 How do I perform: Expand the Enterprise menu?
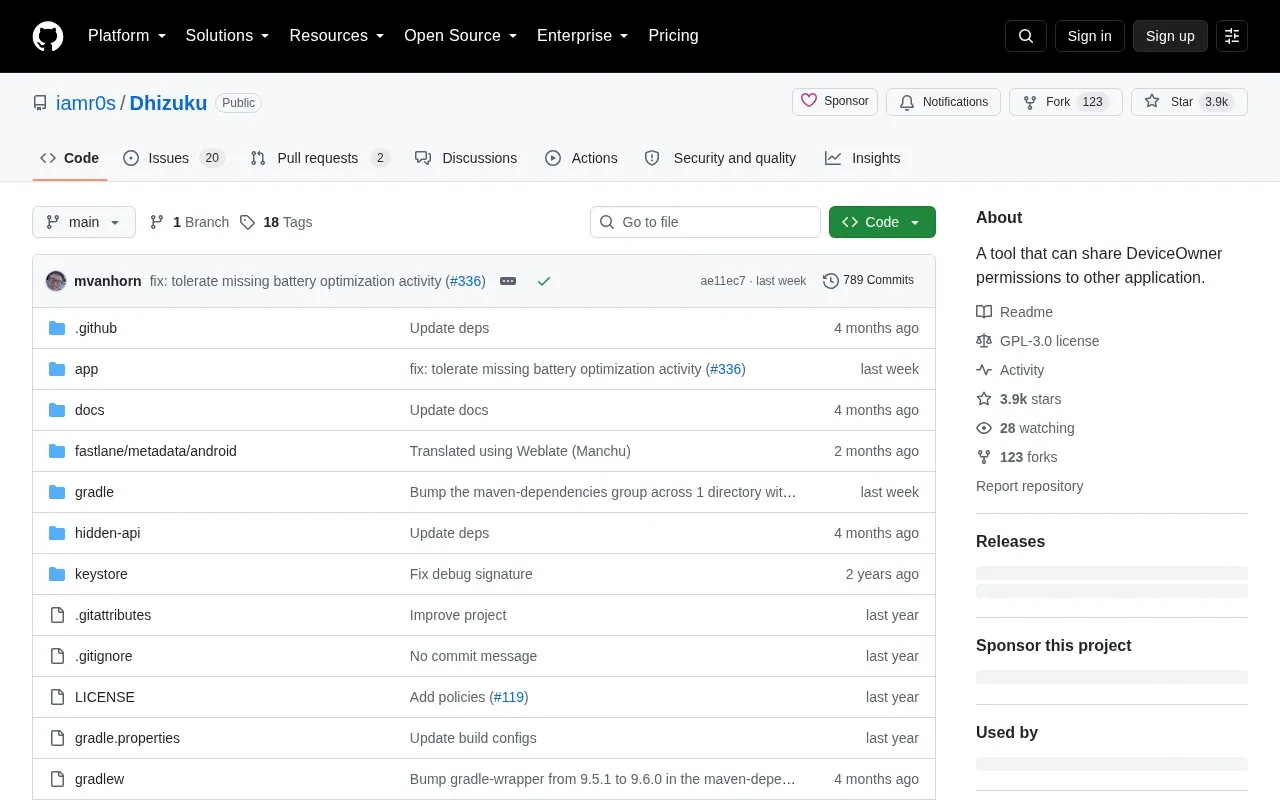coord(583,36)
